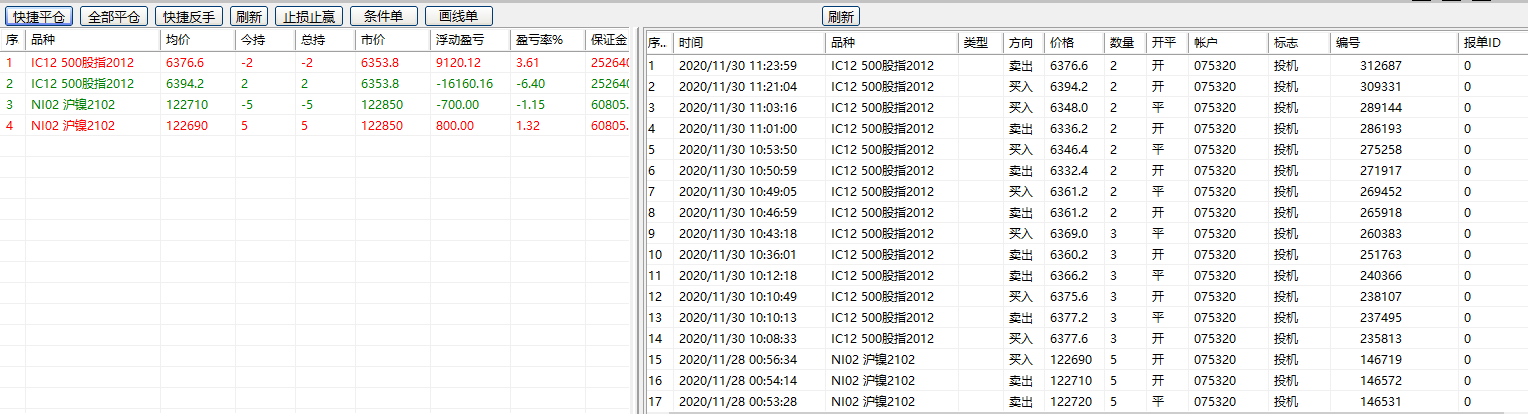This screenshot has height=414, width=1528.
Task: Click the 标志 column header
Action: point(1300,43)
